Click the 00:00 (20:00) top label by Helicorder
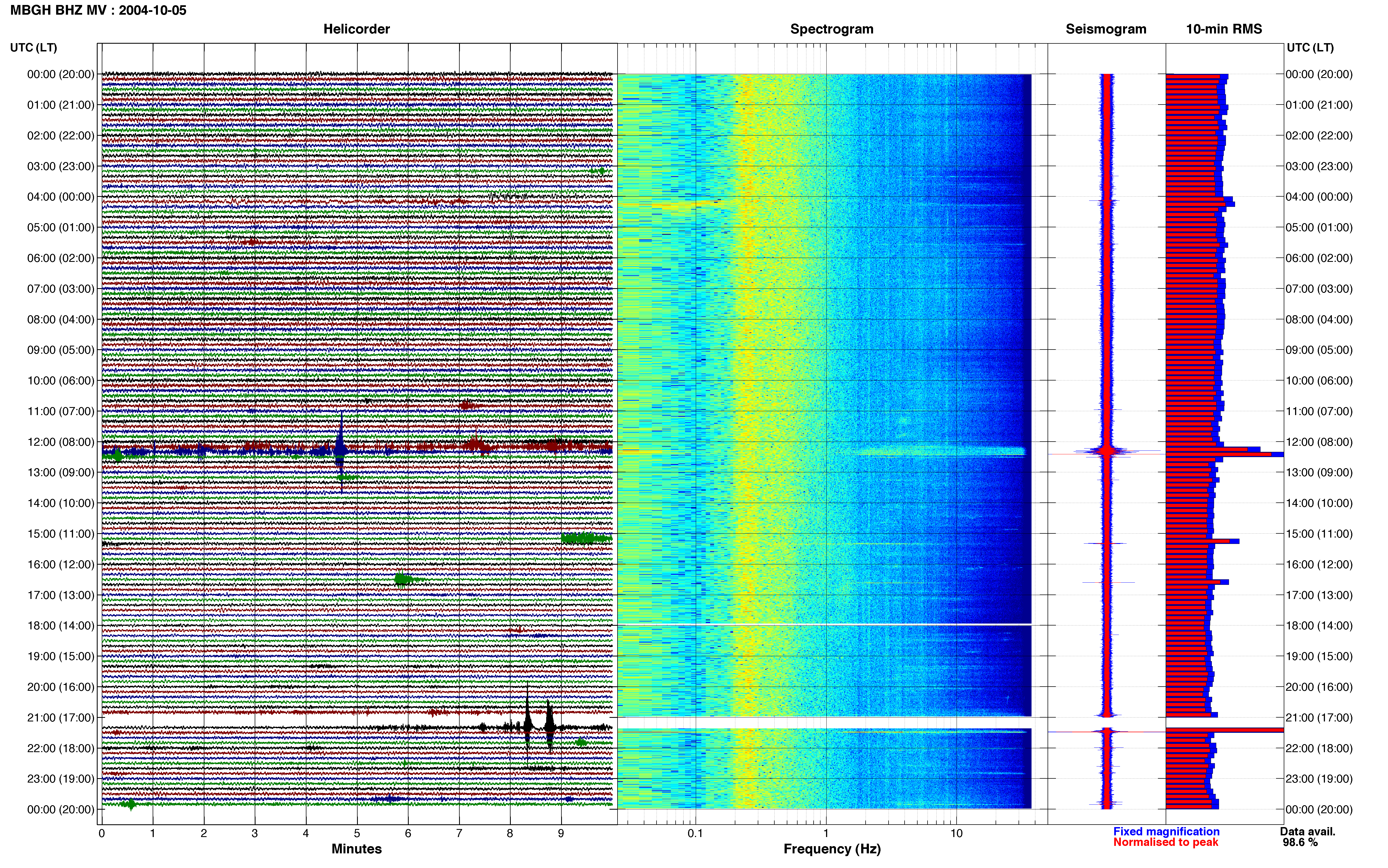 click(x=61, y=74)
